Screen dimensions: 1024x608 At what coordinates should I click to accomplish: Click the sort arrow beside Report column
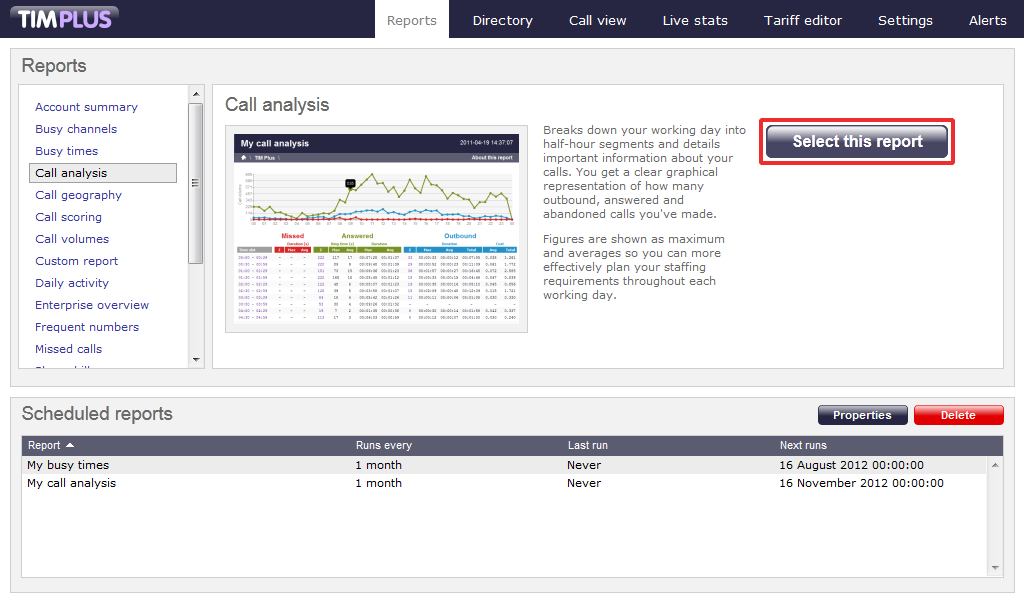tap(70, 445)
